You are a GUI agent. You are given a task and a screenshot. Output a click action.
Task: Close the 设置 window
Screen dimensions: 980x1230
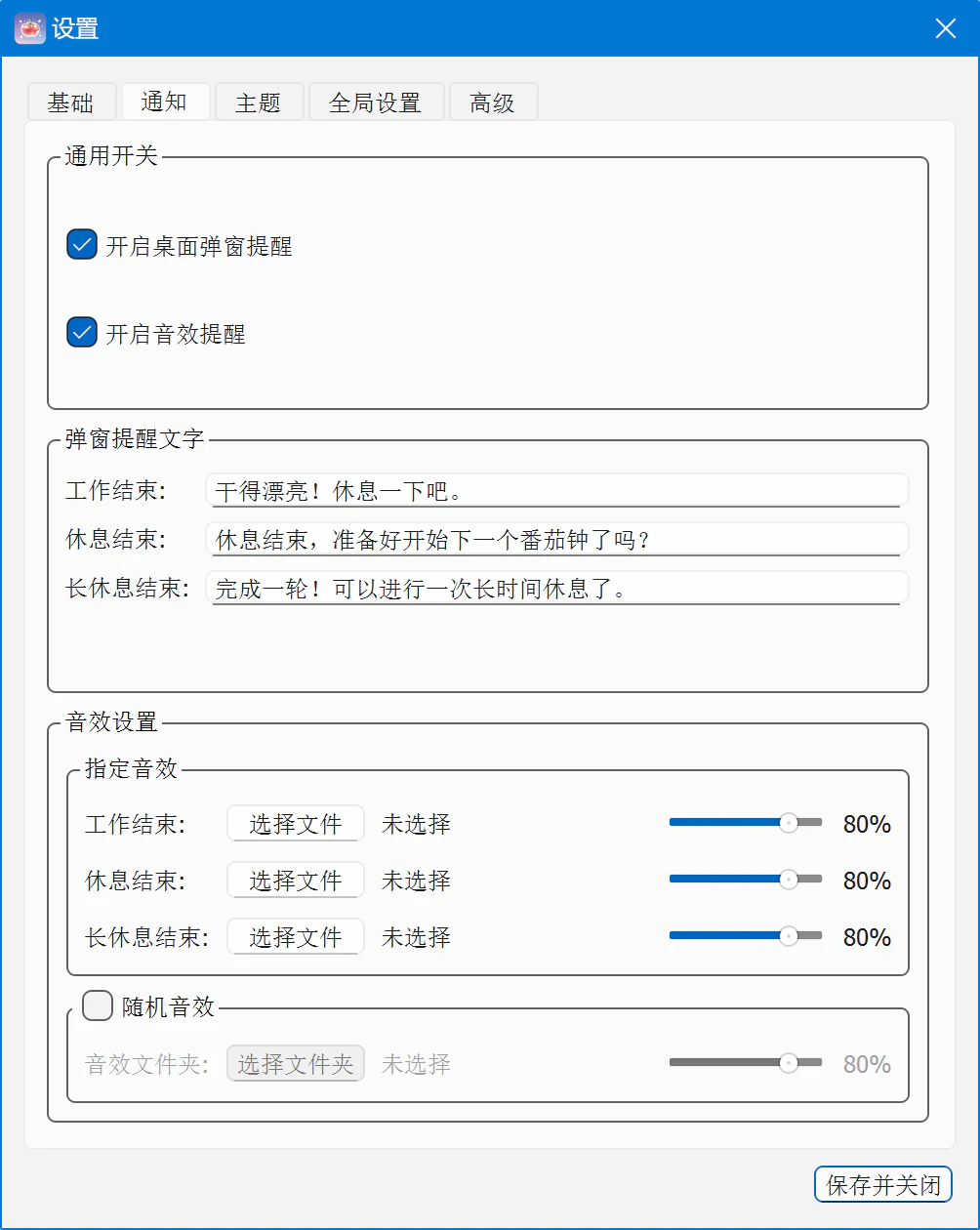(945, 28)
